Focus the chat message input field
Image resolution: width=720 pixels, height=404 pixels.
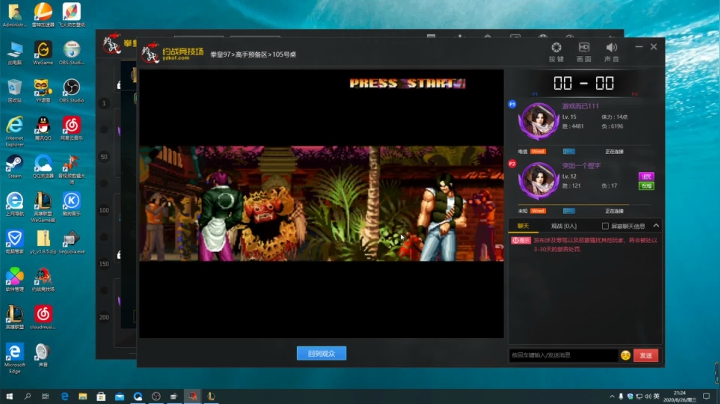563,355
